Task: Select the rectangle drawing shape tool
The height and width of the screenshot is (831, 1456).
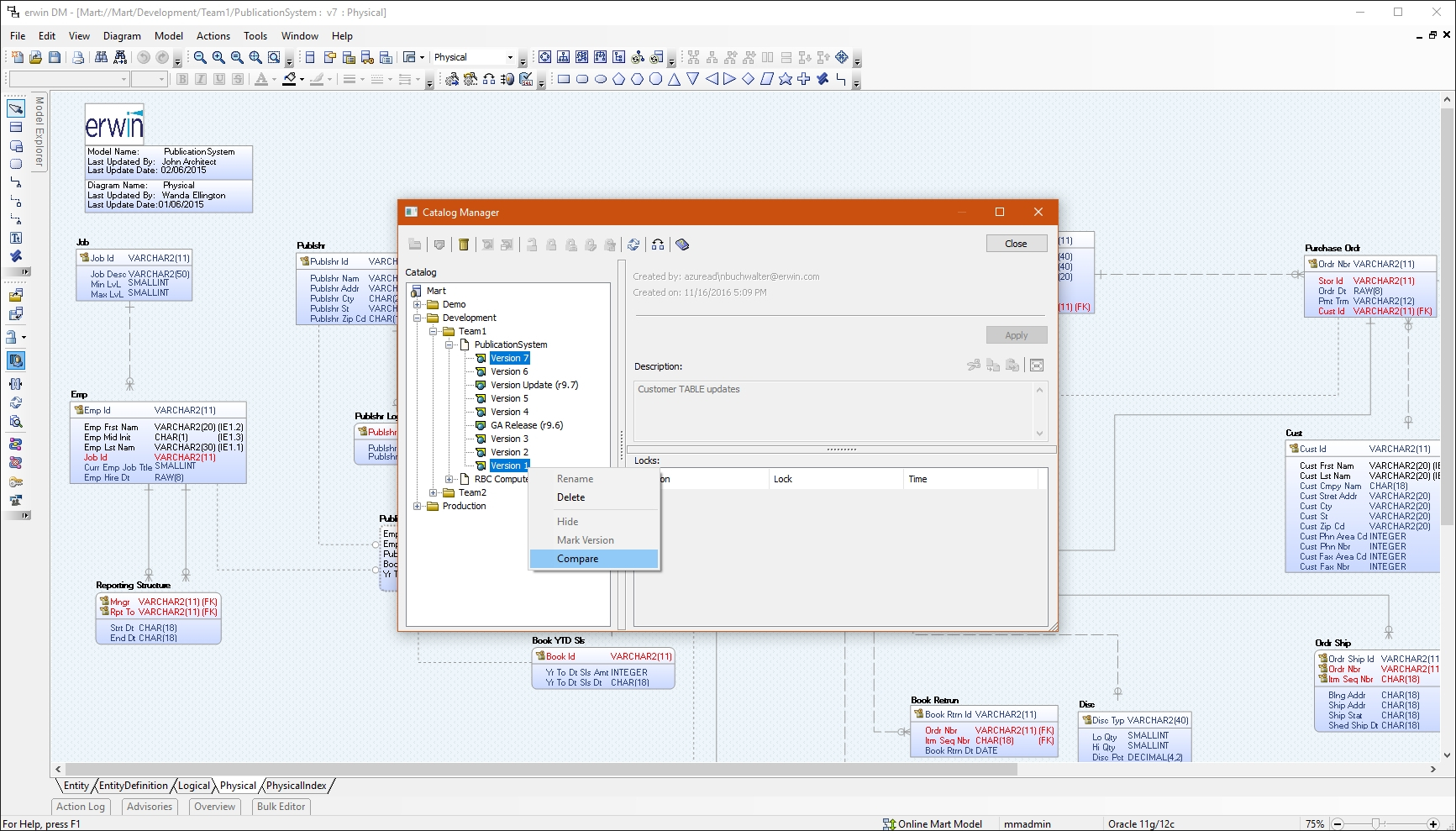Action: coord(564,79)
